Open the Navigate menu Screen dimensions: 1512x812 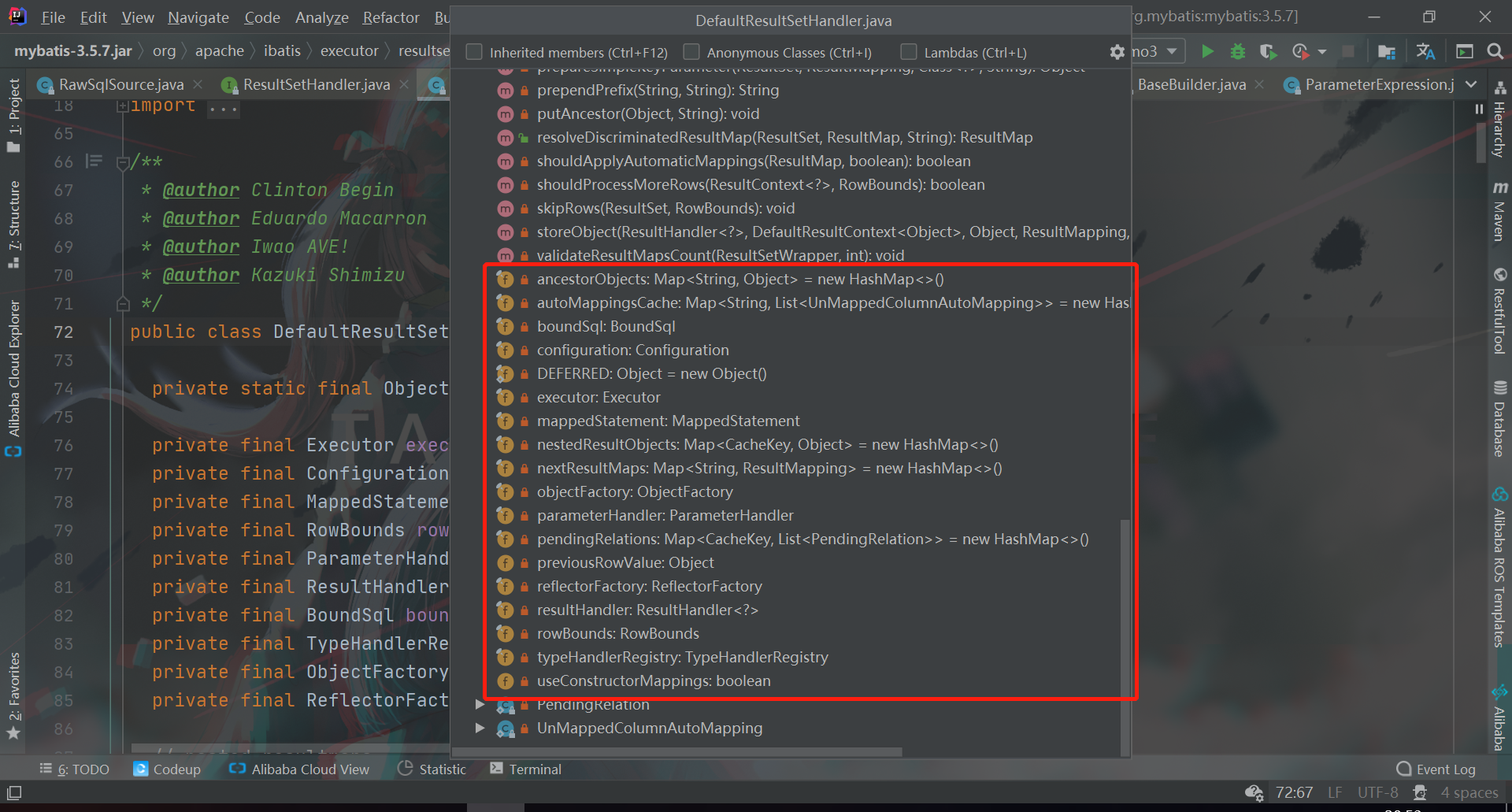[x=198, y=17]
